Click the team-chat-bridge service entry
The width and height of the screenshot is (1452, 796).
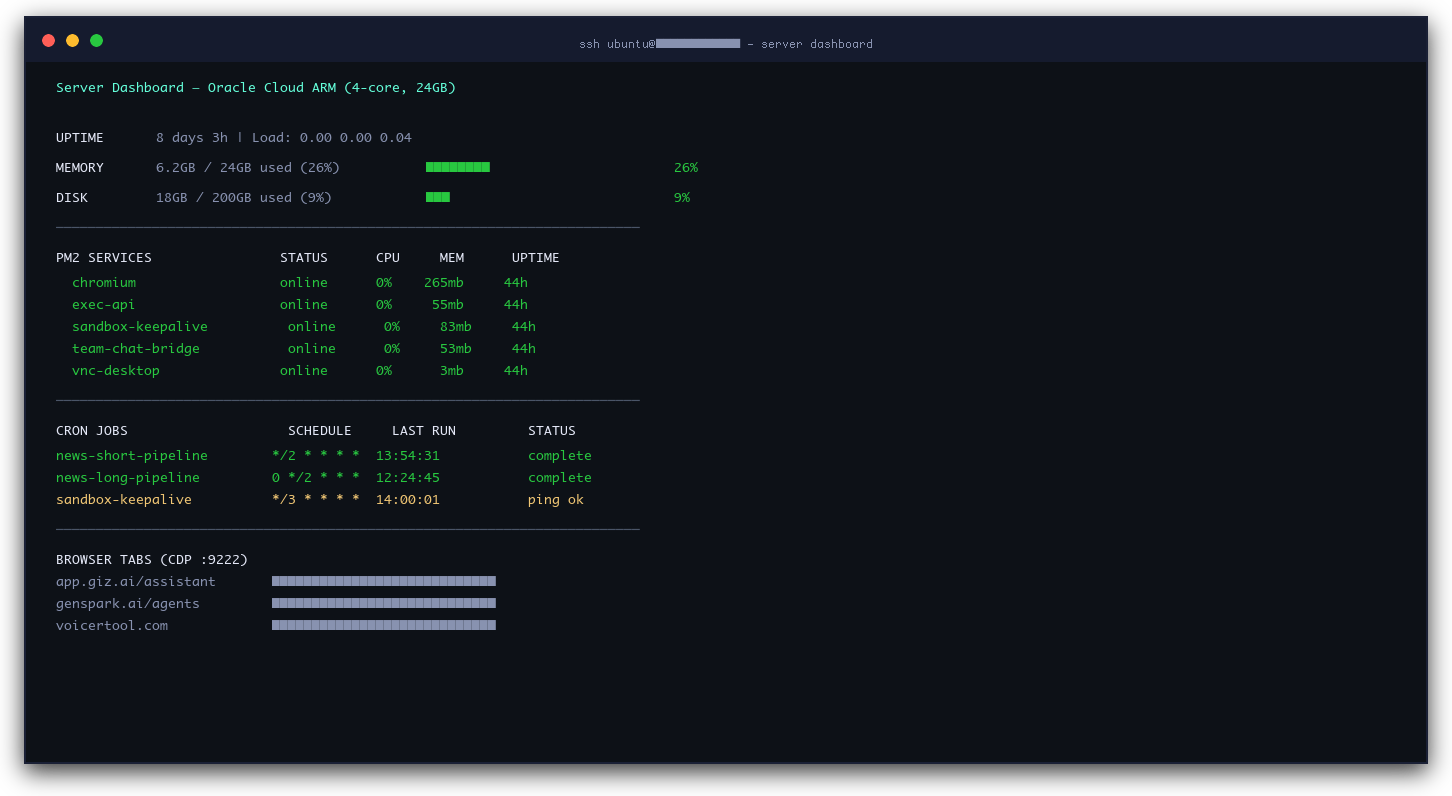(136, 348)
